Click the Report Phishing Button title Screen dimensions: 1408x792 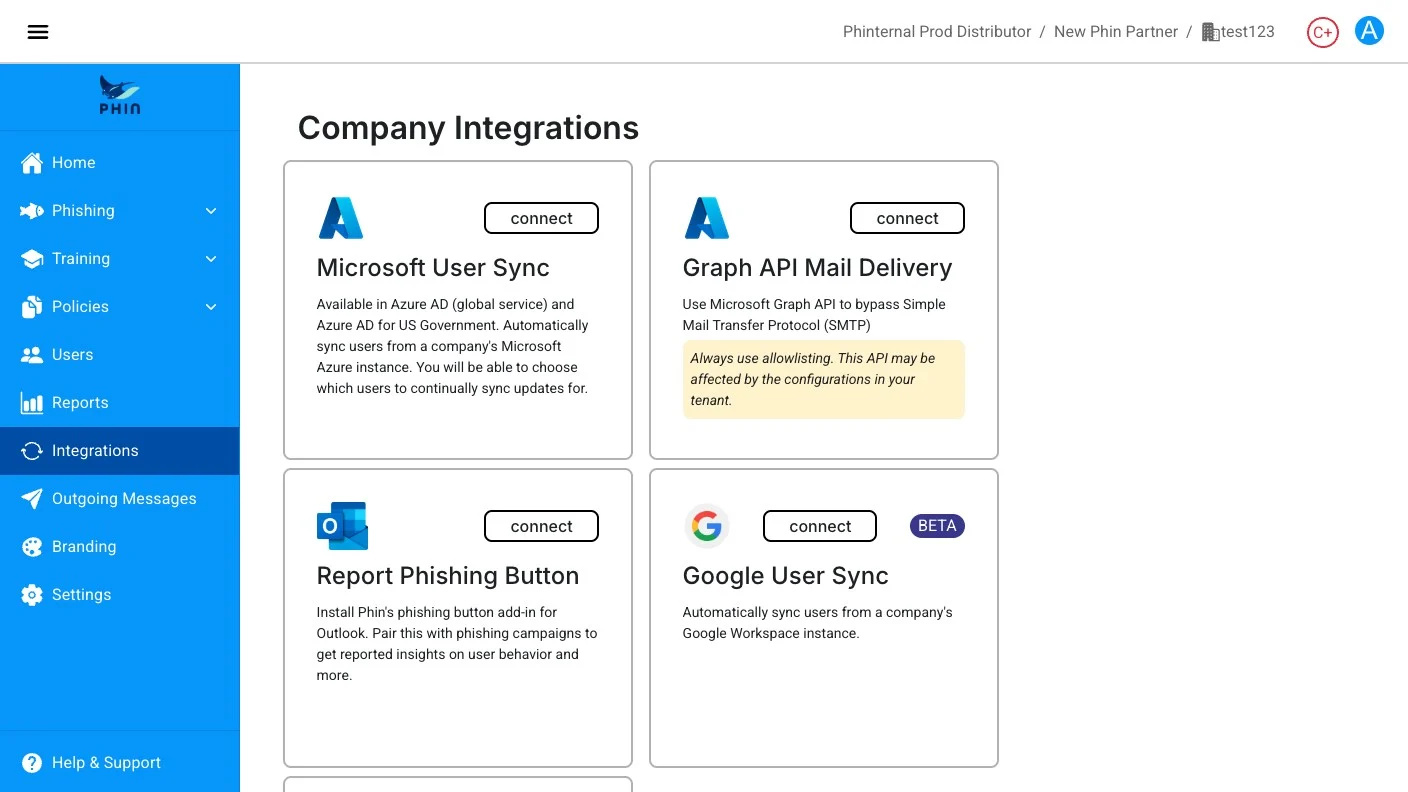tap(448, 576)
